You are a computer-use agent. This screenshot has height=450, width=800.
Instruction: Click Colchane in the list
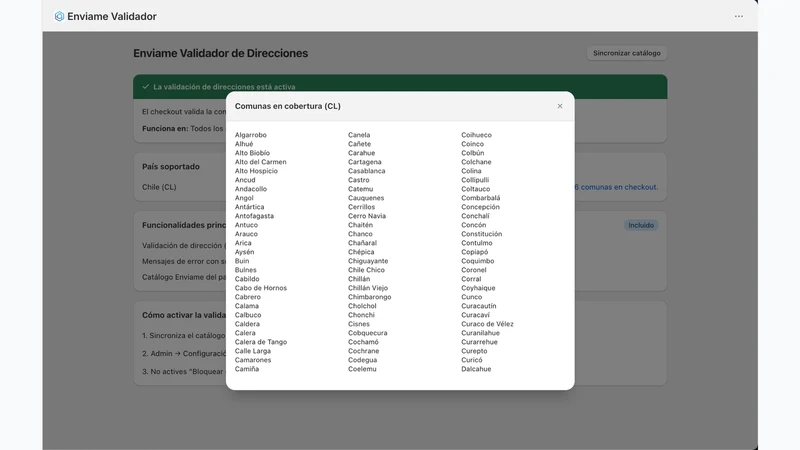click(x=476, y=162)
